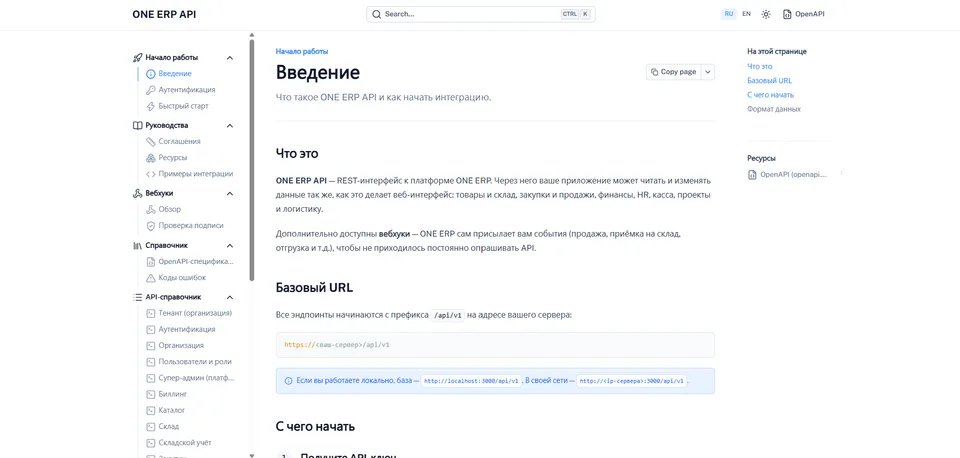This screenshot has width=960, height=458.
Task: Click the icon next to Каталог
Action: click(x=151, y=410)
